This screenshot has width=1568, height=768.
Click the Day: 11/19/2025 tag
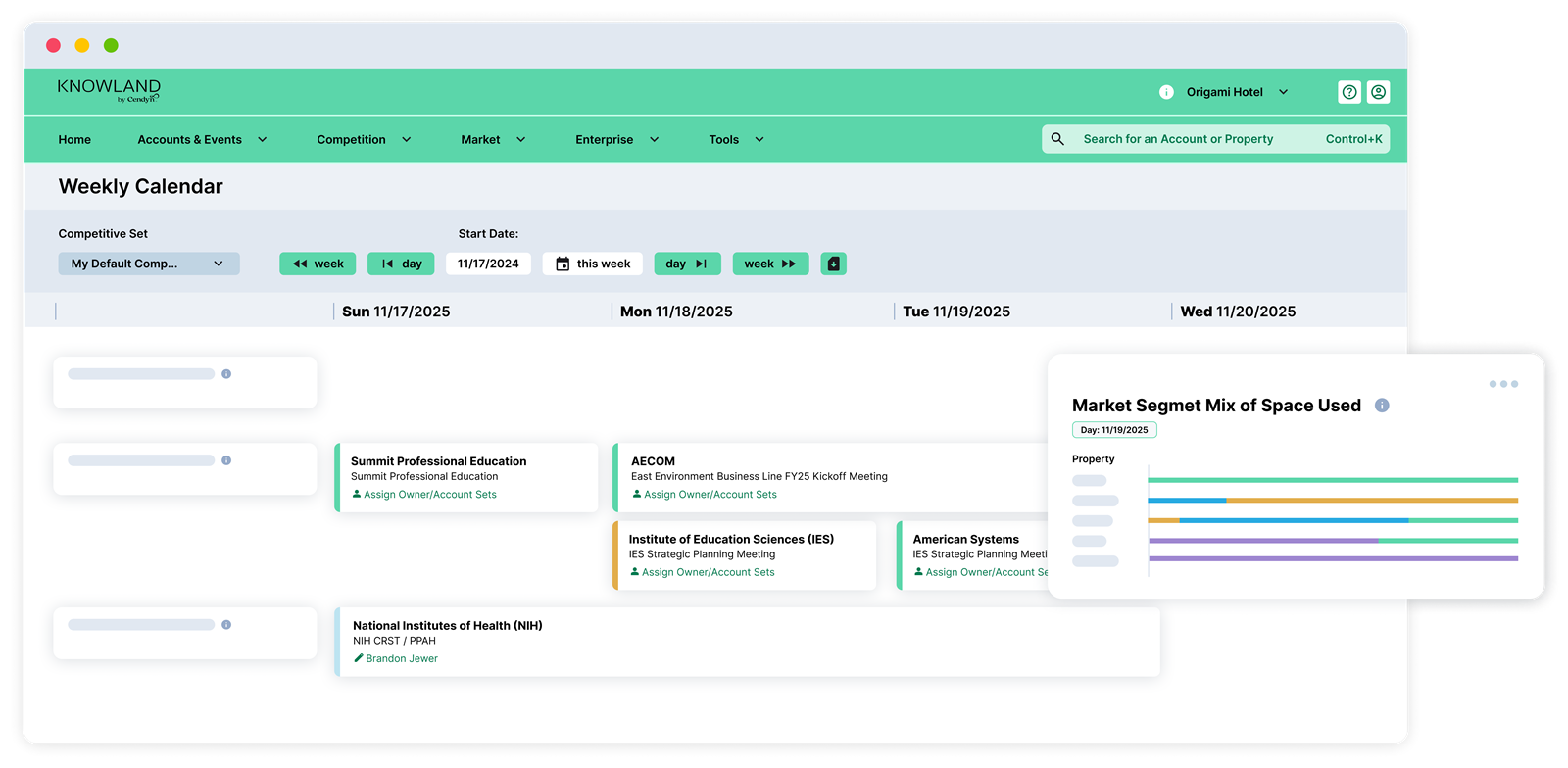click(x=1114, y=430)
